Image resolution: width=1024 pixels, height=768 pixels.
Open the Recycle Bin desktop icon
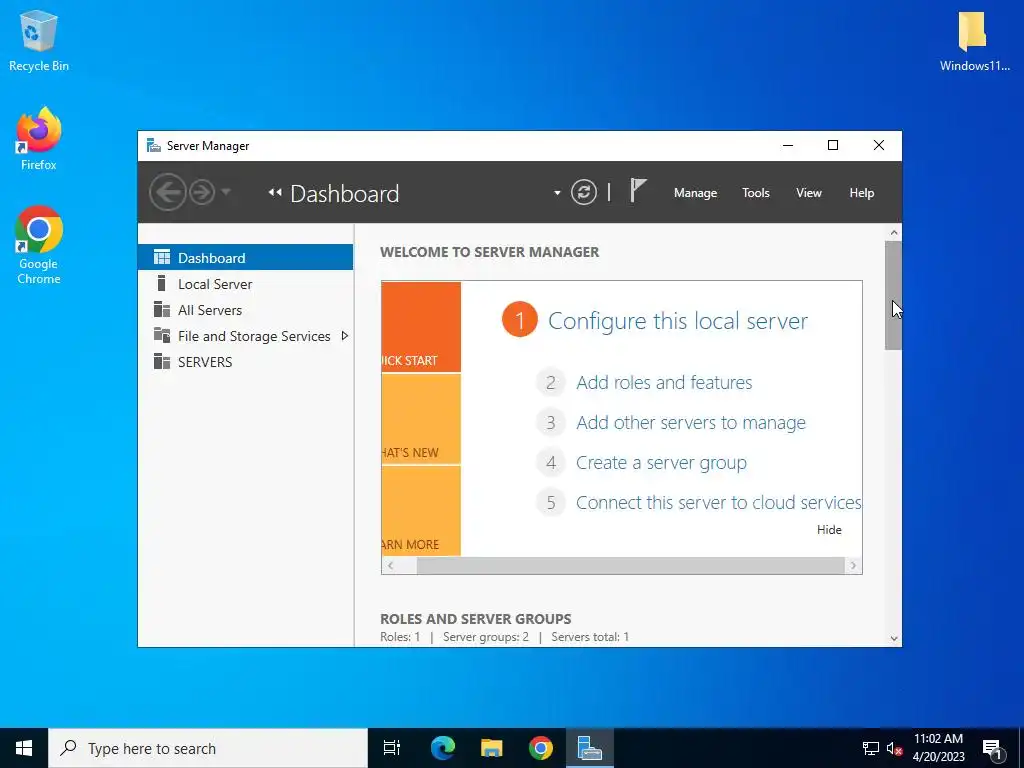pos(39,40)
